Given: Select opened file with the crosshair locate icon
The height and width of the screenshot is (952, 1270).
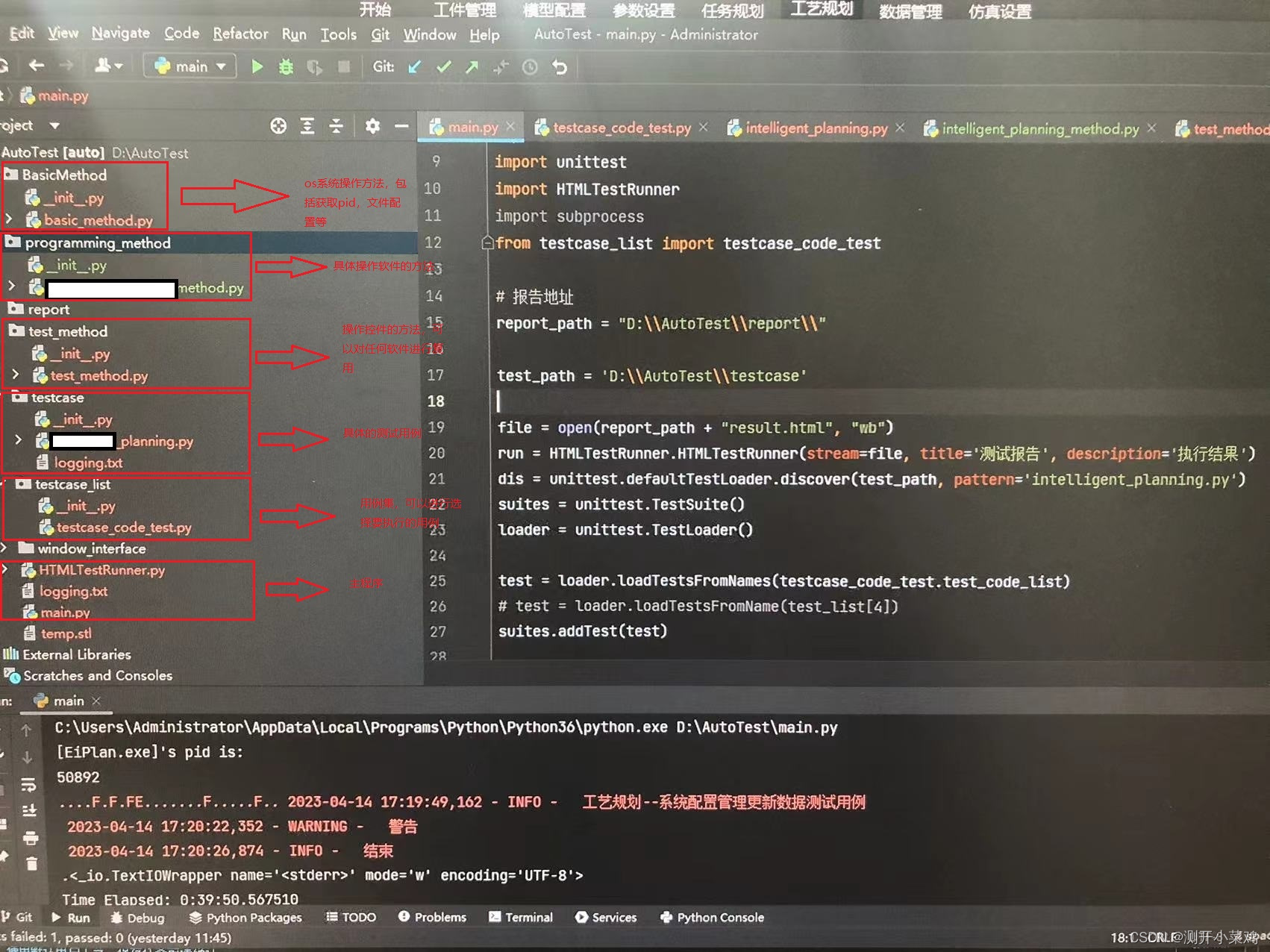Looking at the screenshot, I should [x=278, y=125].
